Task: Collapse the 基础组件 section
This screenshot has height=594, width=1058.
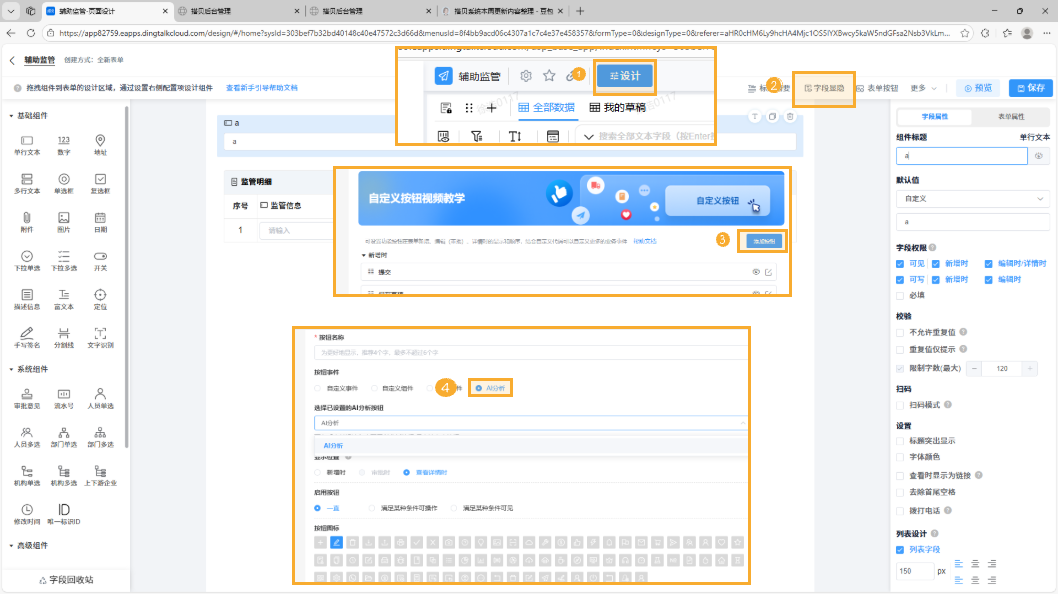Action: [30, 116]
